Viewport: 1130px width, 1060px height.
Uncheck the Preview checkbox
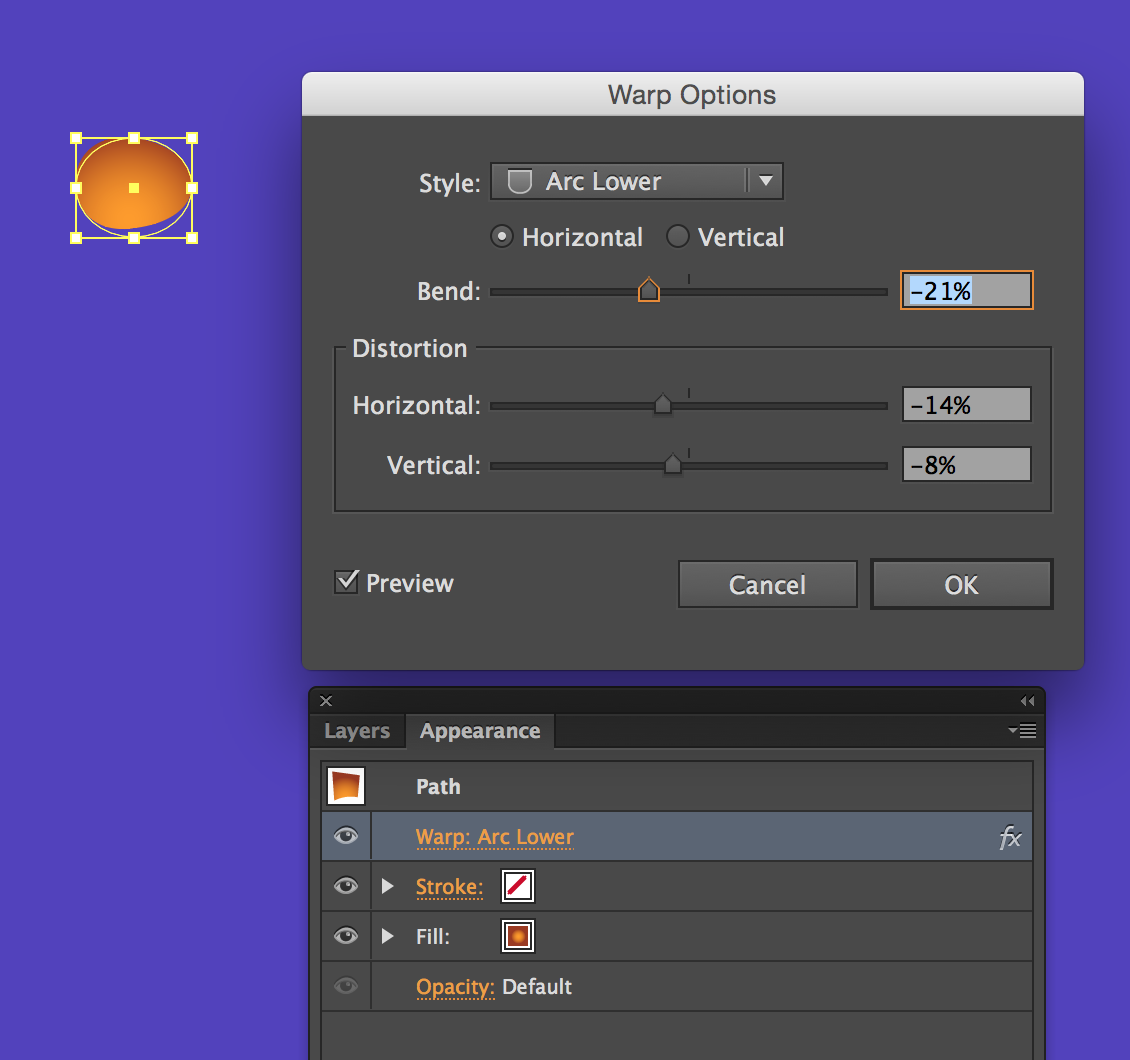[x=346, y=582]
